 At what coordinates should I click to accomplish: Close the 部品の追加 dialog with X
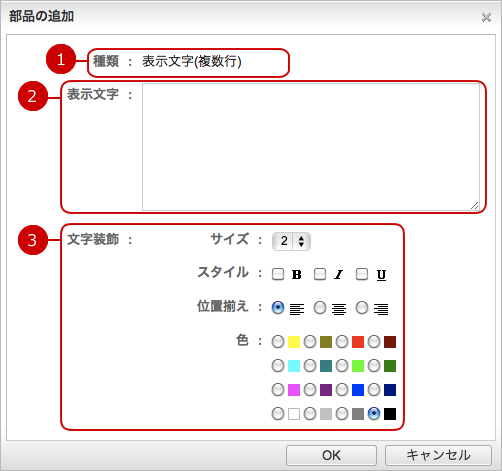(486, 17)
